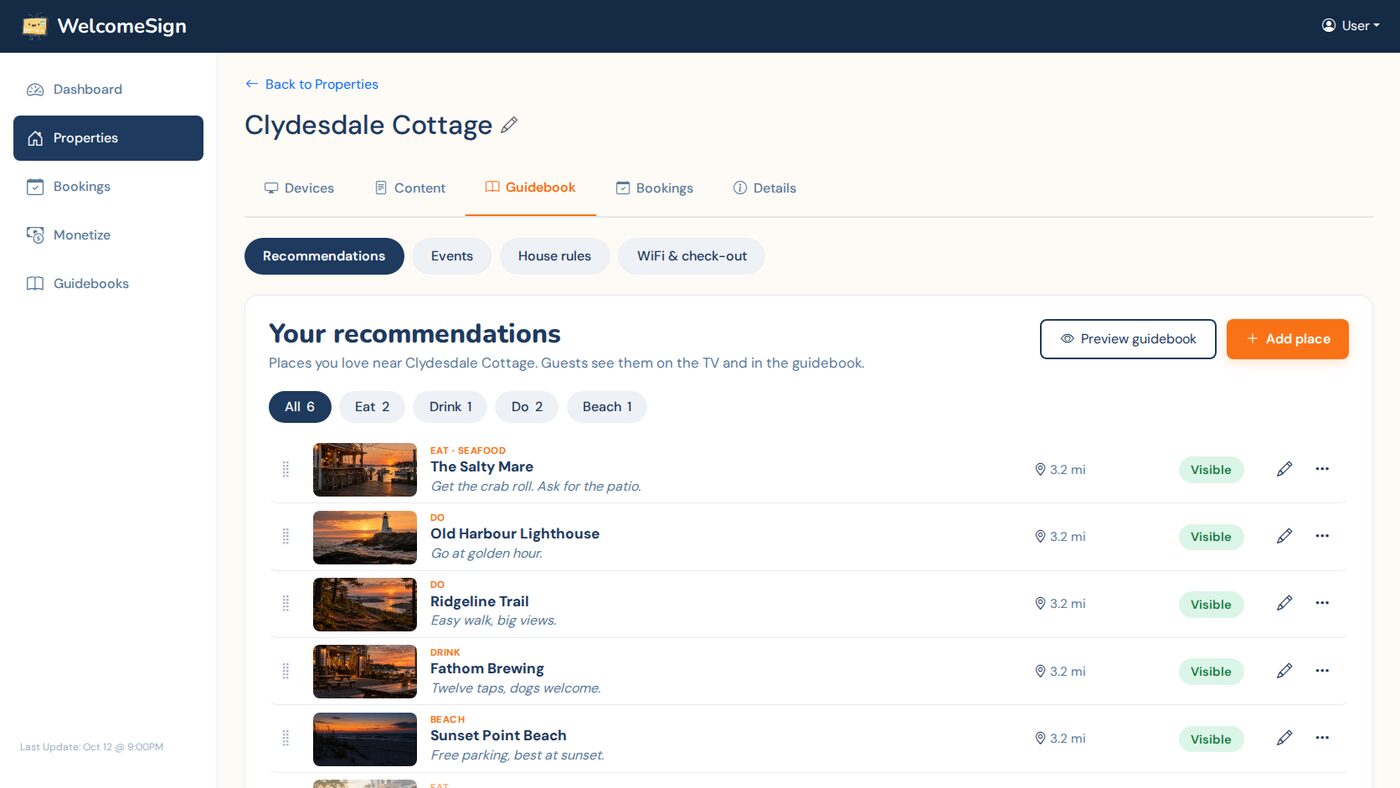Click the Old Harbour Lighthouse thumbnail
Screen dimensions: 1400x788
pos(365,537)
